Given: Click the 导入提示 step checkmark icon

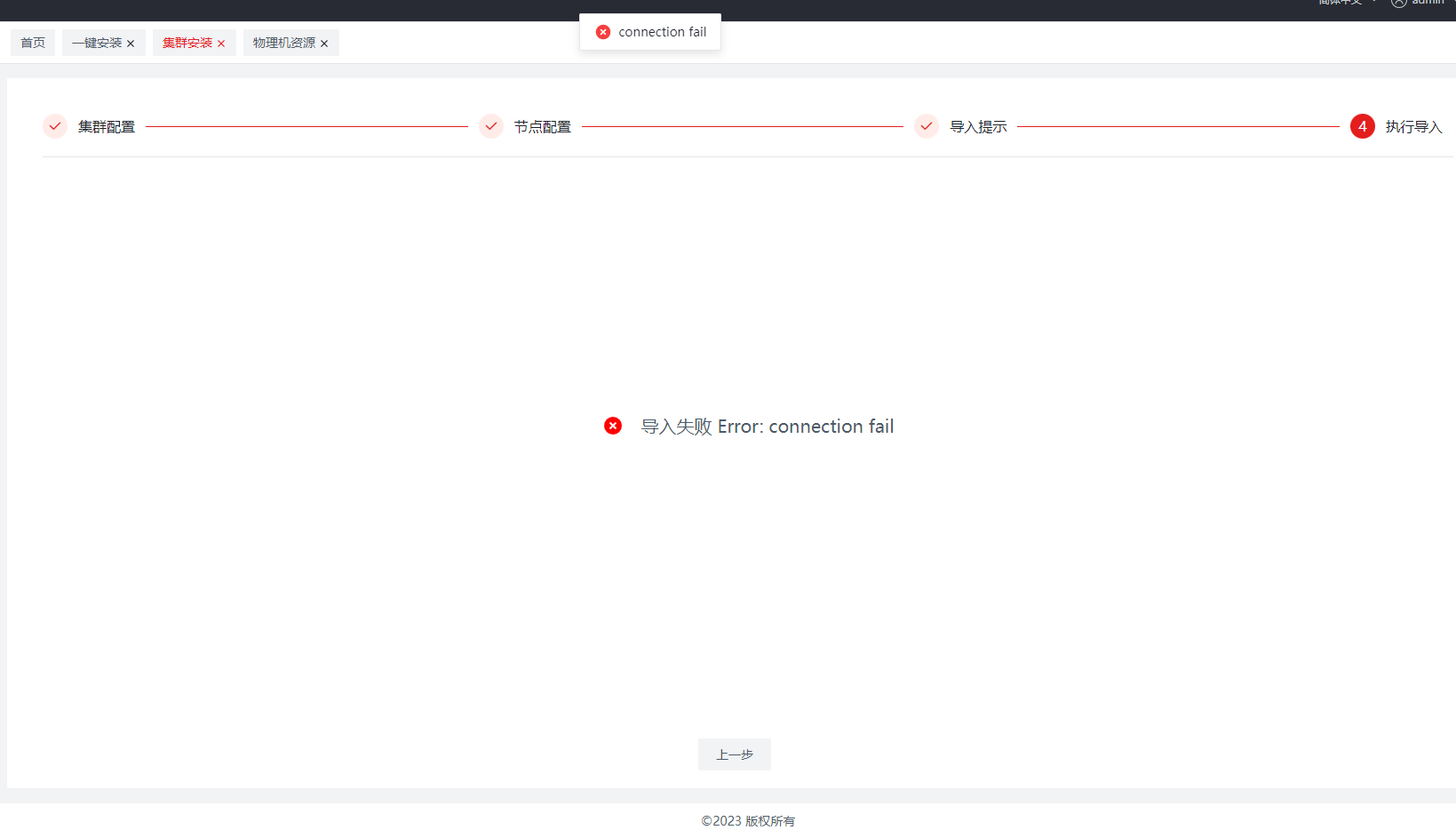Looking at the screenshot, I should 927,126.
